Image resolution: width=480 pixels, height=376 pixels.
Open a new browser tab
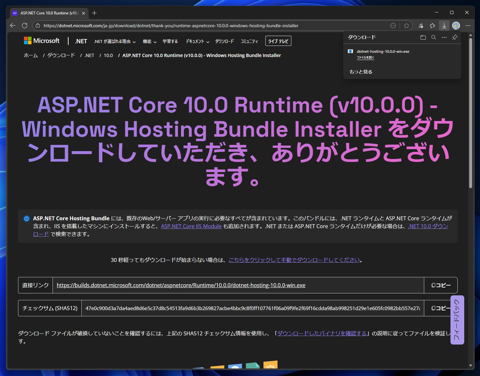click(x=94, y=13)
